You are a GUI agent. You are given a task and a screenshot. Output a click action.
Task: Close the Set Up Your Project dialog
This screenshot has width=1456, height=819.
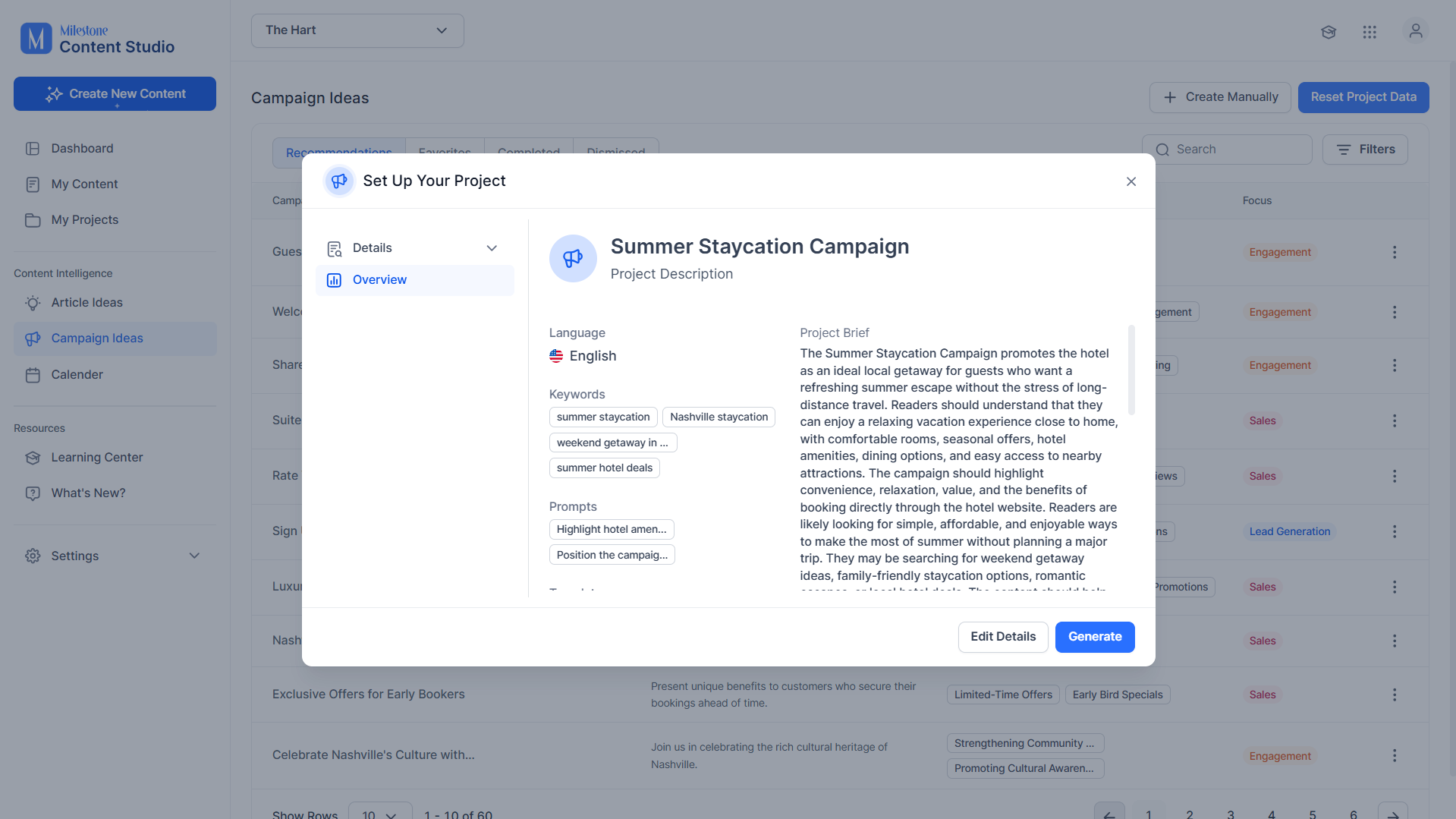[x=1131, y=181]
